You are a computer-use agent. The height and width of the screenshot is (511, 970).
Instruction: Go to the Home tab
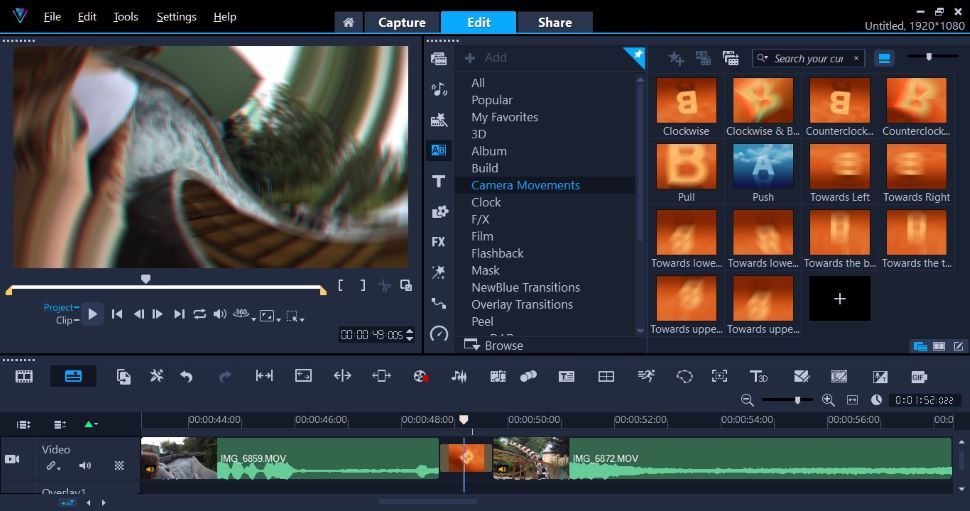(x=348, y=22)
